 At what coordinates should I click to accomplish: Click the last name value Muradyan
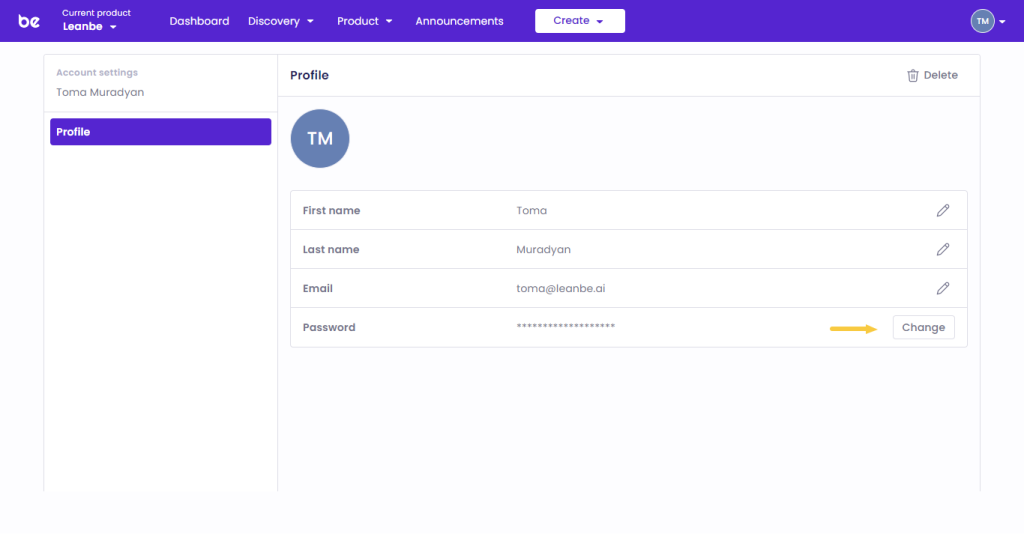pos(543,249)
